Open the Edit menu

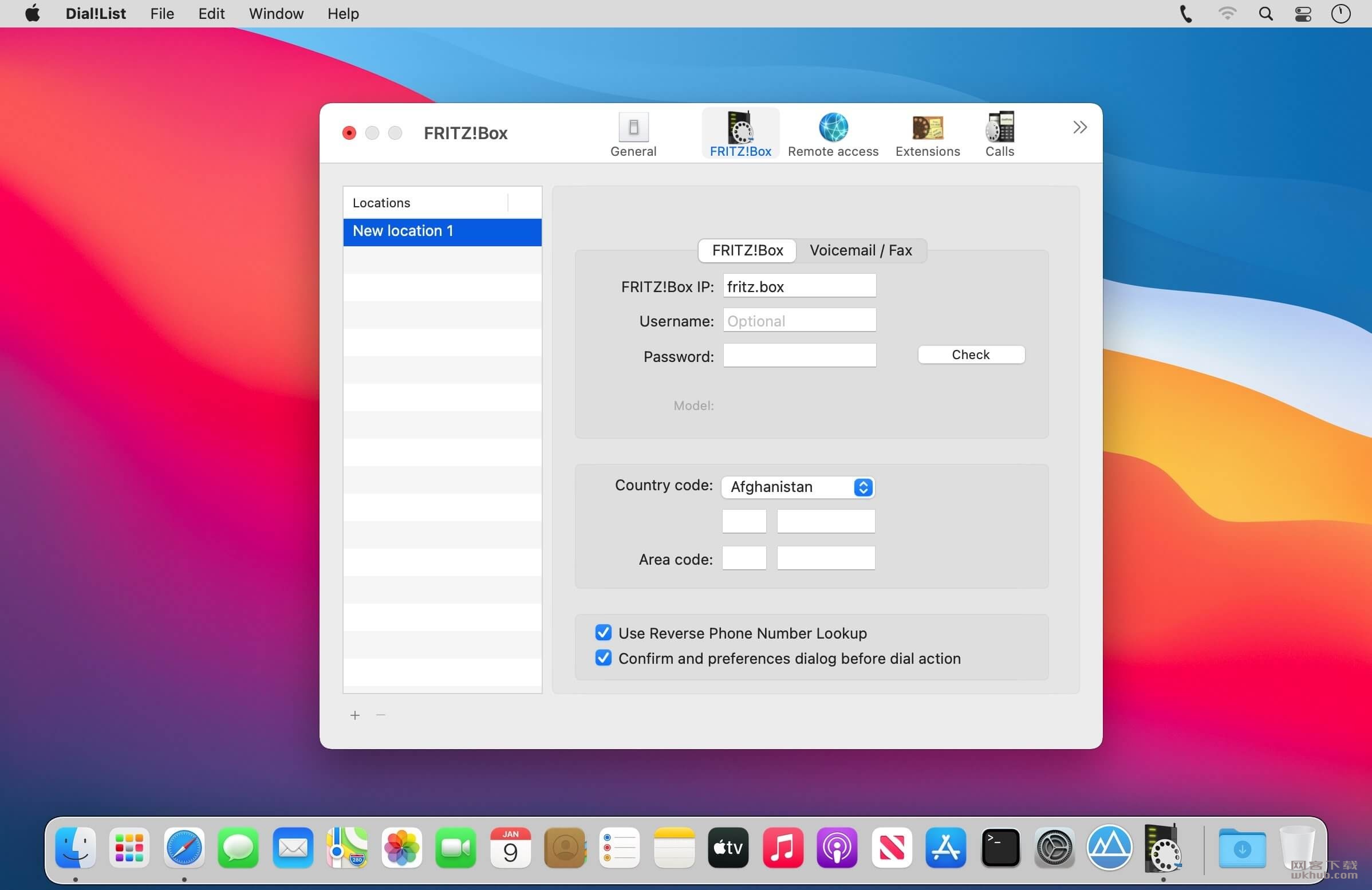211,13
